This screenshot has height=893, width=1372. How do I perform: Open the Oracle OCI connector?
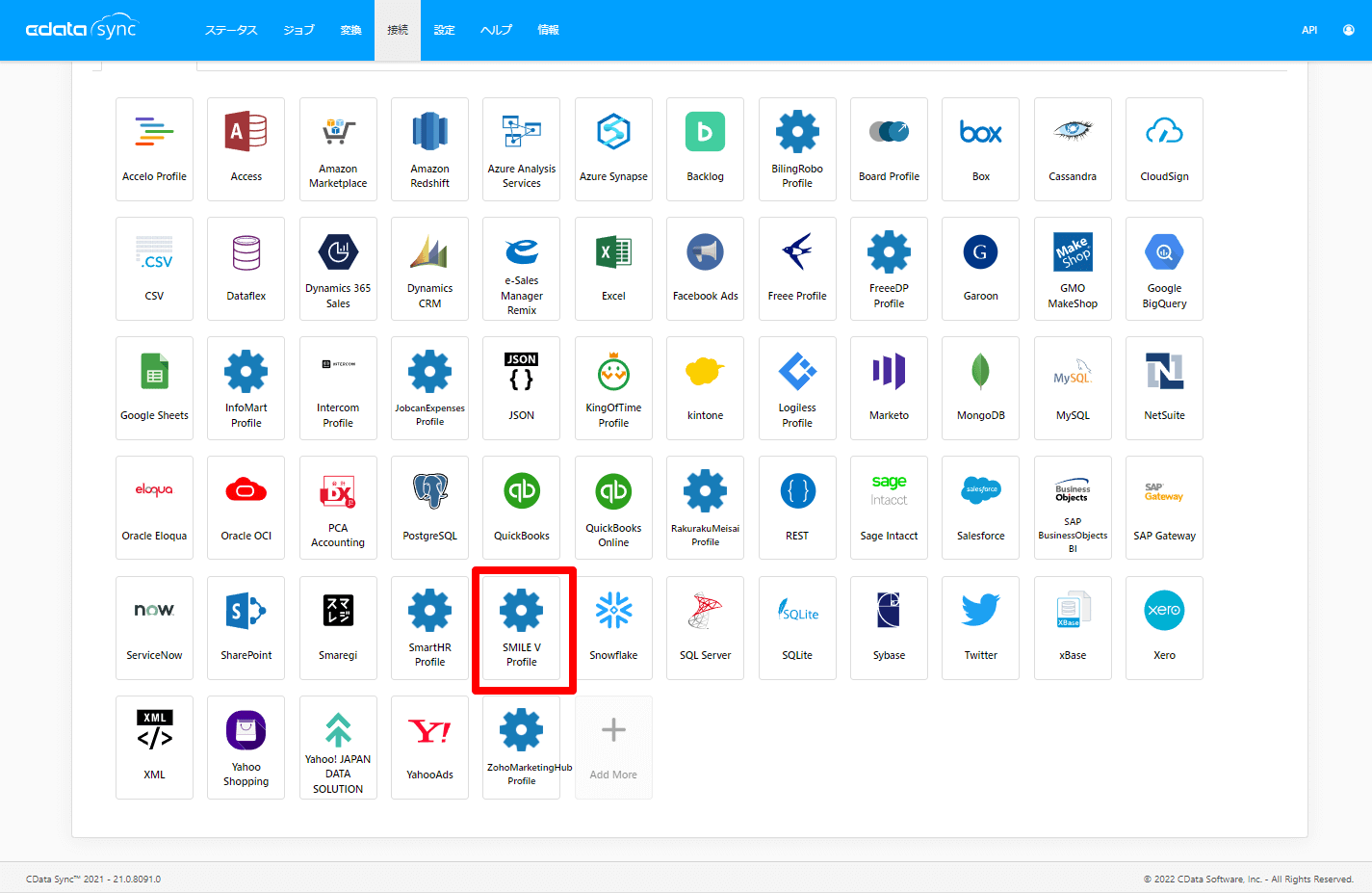point(246,508)
